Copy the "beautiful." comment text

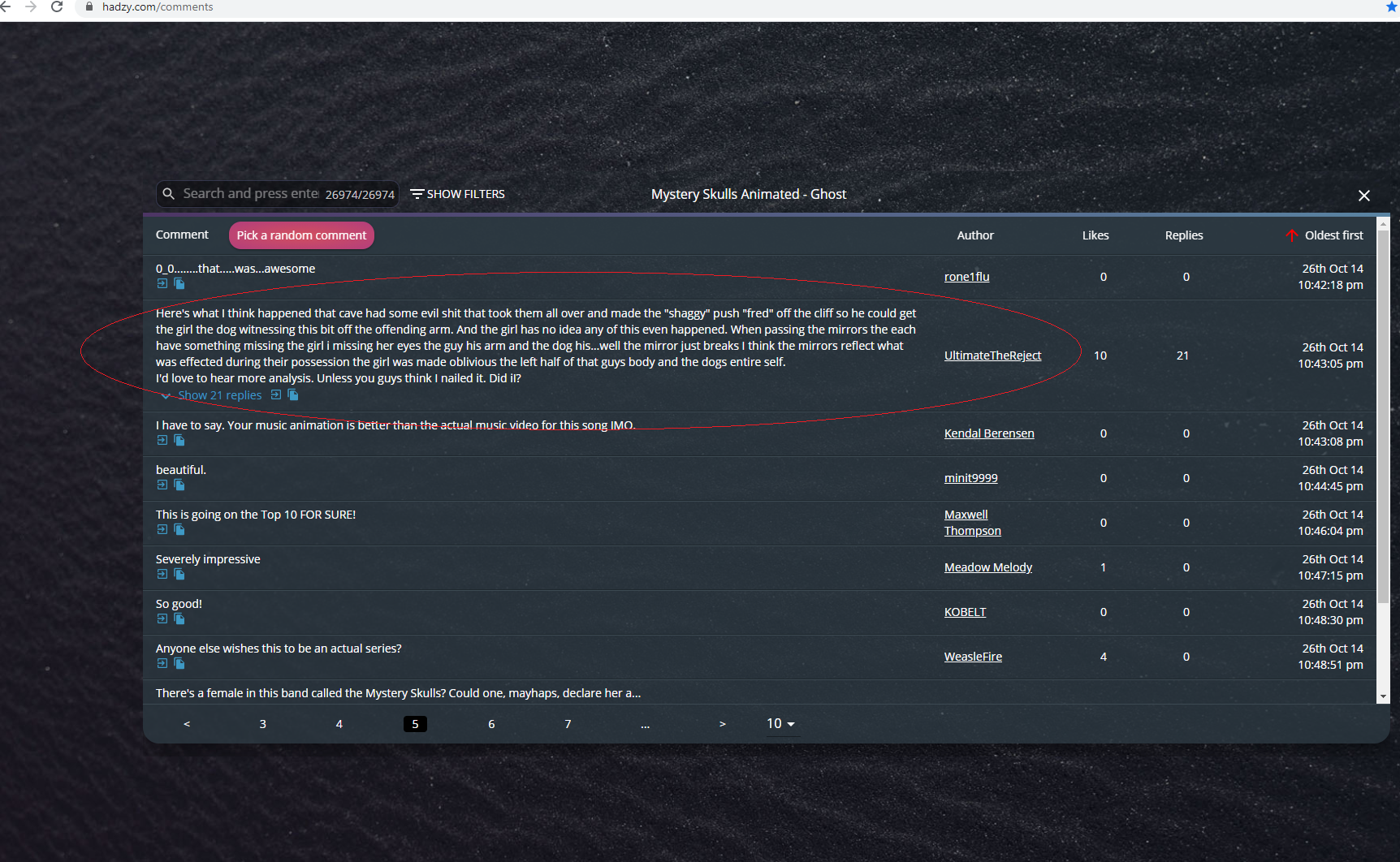click(x=179, y=485)
